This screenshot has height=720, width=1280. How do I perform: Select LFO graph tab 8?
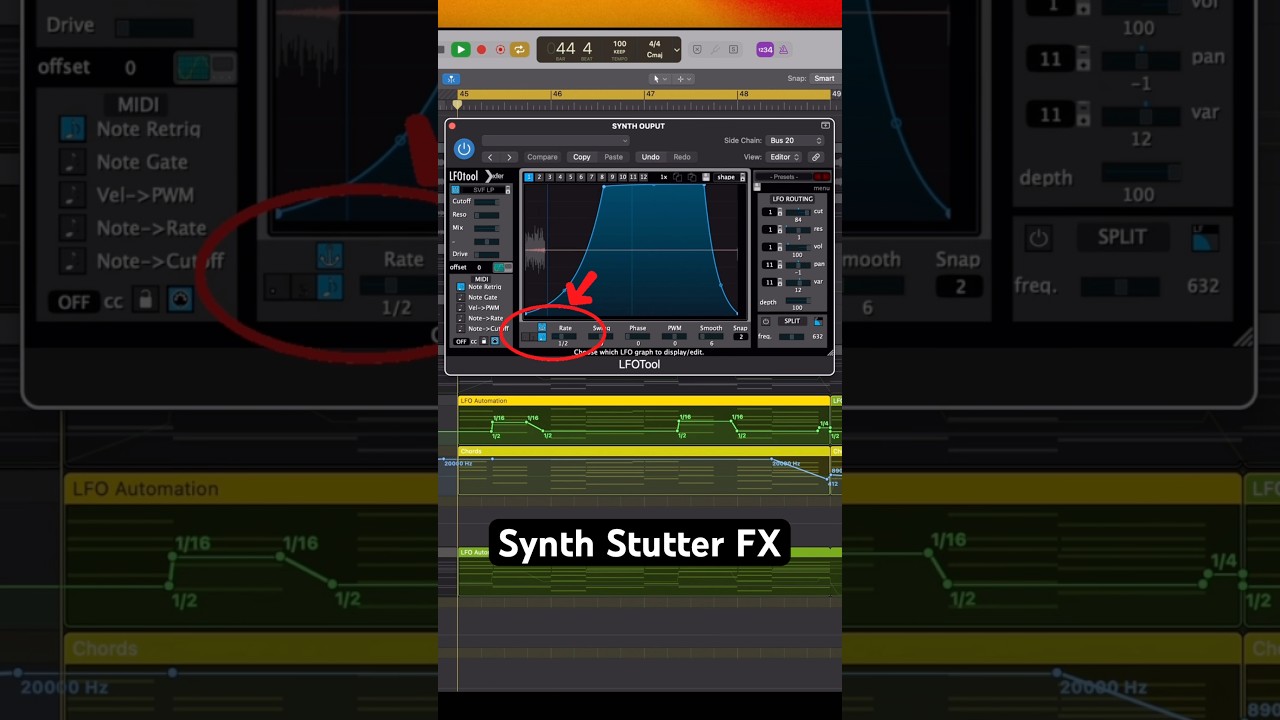click(x=601, y=177)
